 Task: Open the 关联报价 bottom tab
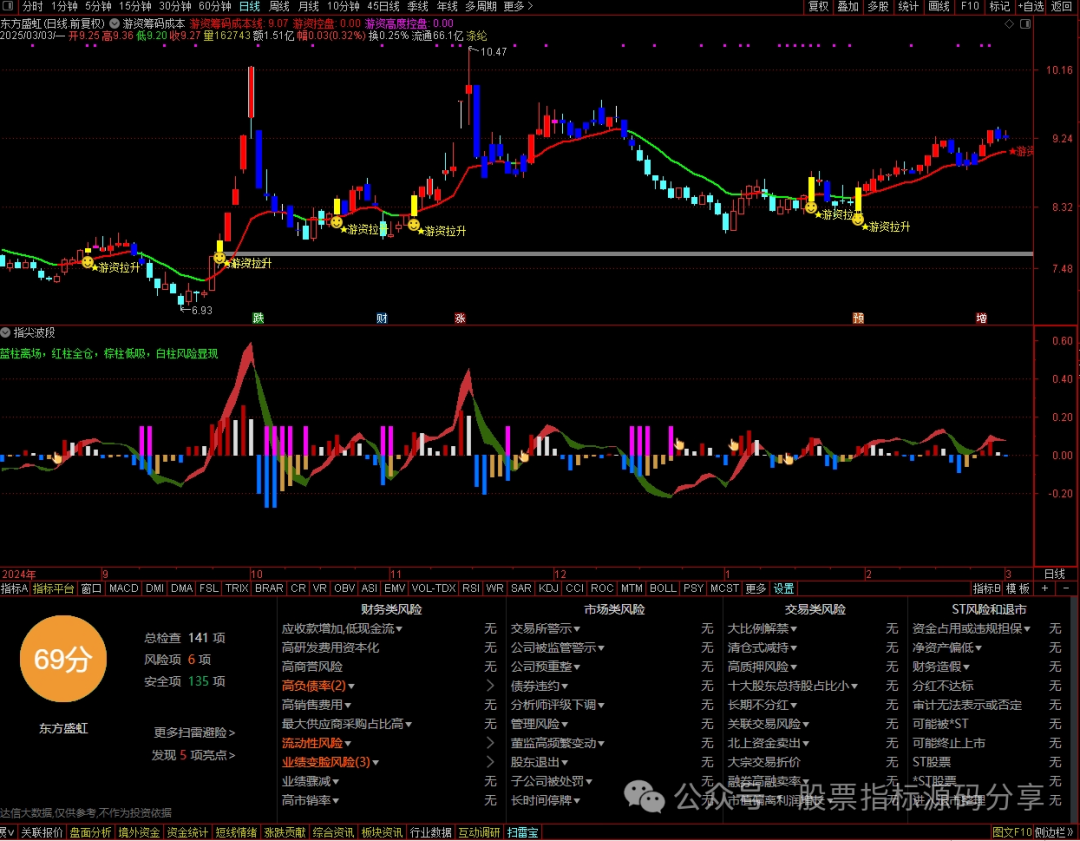tap(42, 832)
